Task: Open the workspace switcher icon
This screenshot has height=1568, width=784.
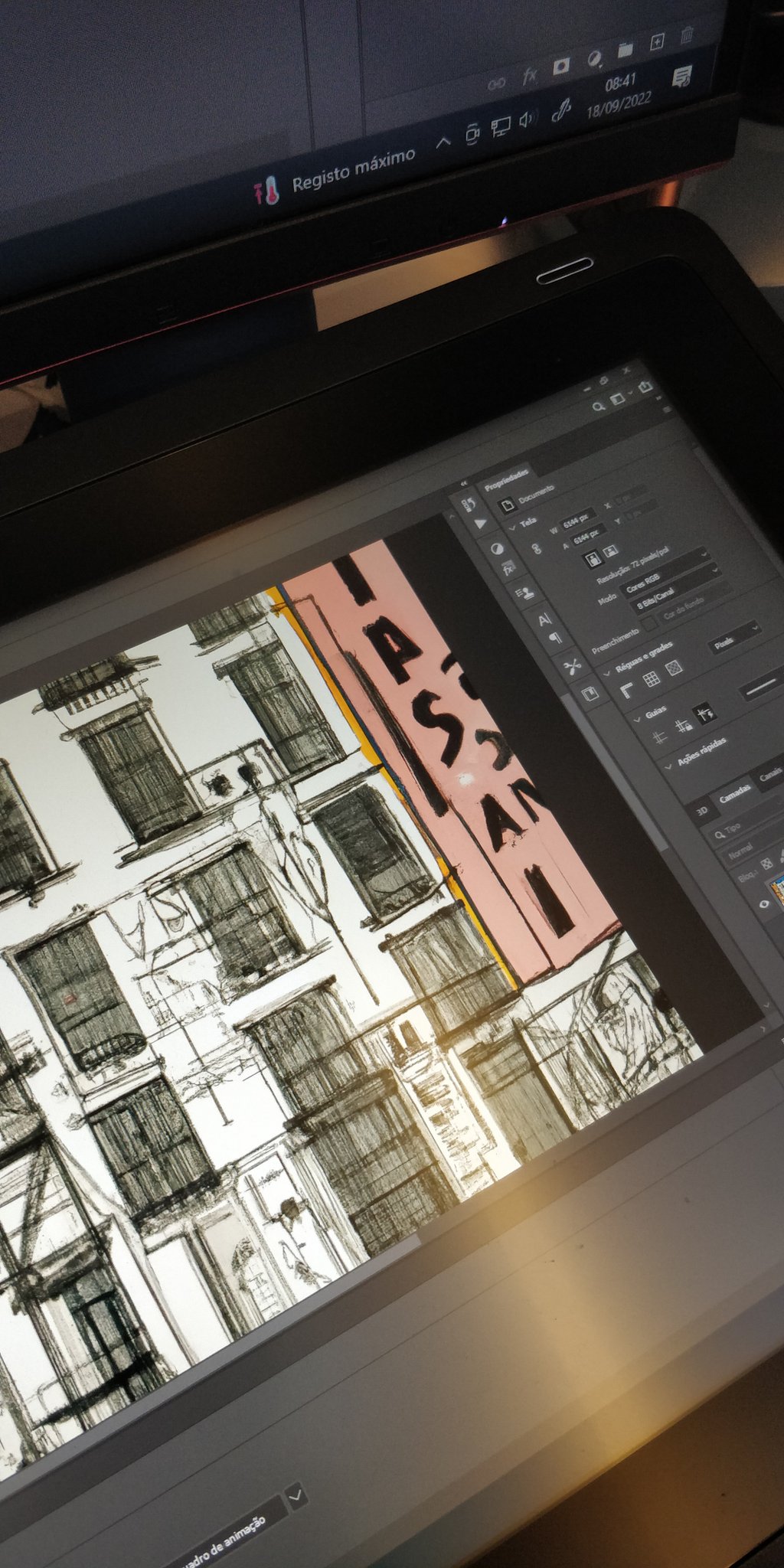Action: pos(619,399)
